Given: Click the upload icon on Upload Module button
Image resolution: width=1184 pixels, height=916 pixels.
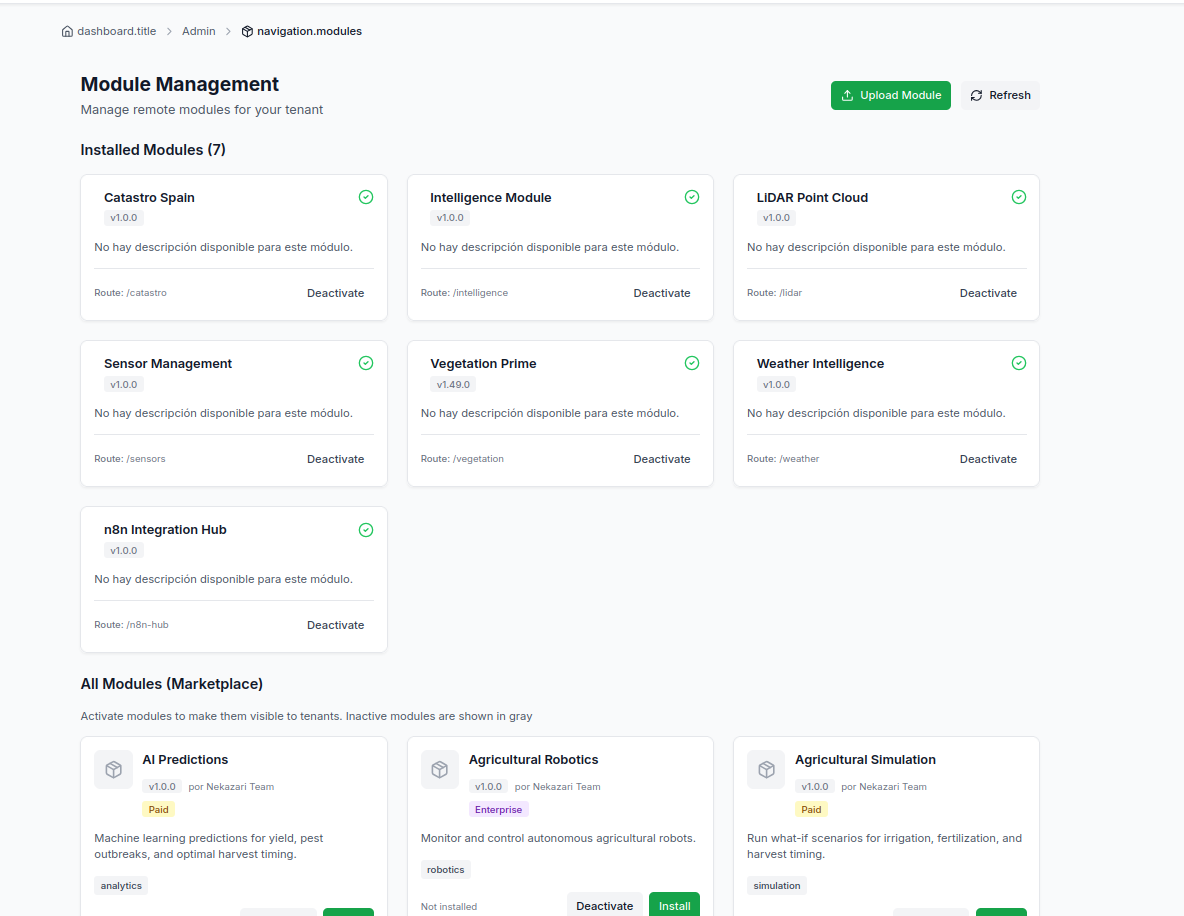Looking at the screenshot, I should [x=849, y=95].
